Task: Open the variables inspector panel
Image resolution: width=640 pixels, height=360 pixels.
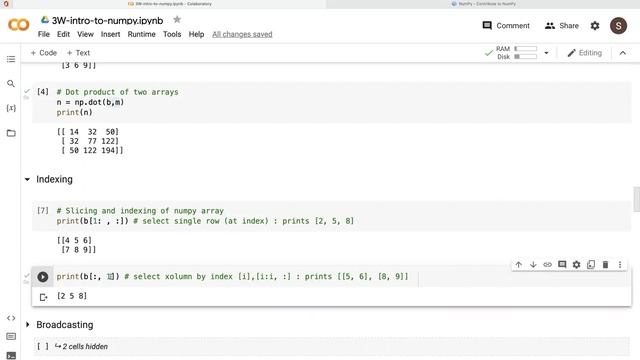Action: pyautogui.click(x=11, y=108)
